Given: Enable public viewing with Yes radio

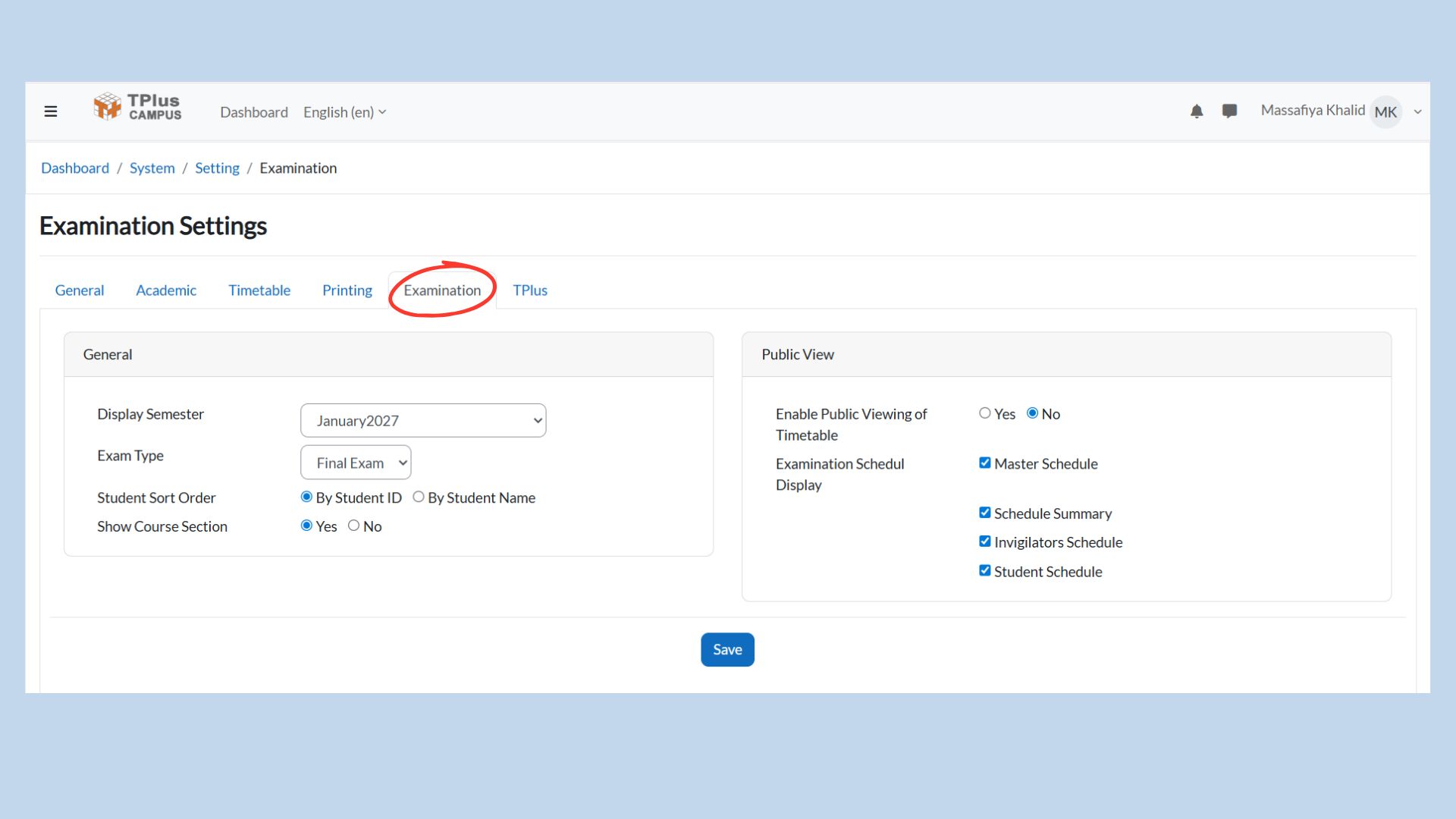Looking at the screenshot, I should 984,413.
